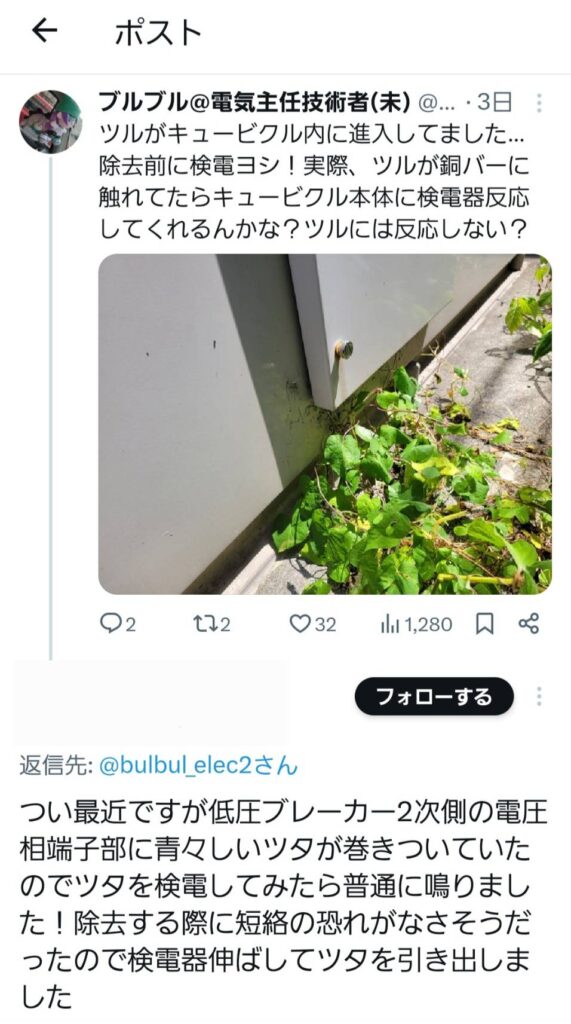Open ブルブル@電気主任技術者(未) display name

pos(254,102)
